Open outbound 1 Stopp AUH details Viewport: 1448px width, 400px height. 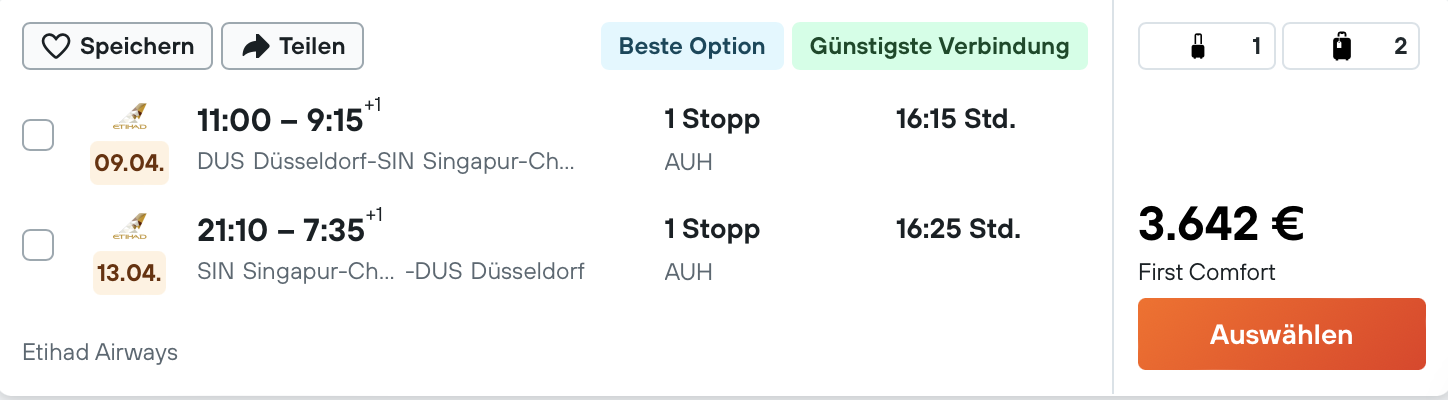click(712, 120)
